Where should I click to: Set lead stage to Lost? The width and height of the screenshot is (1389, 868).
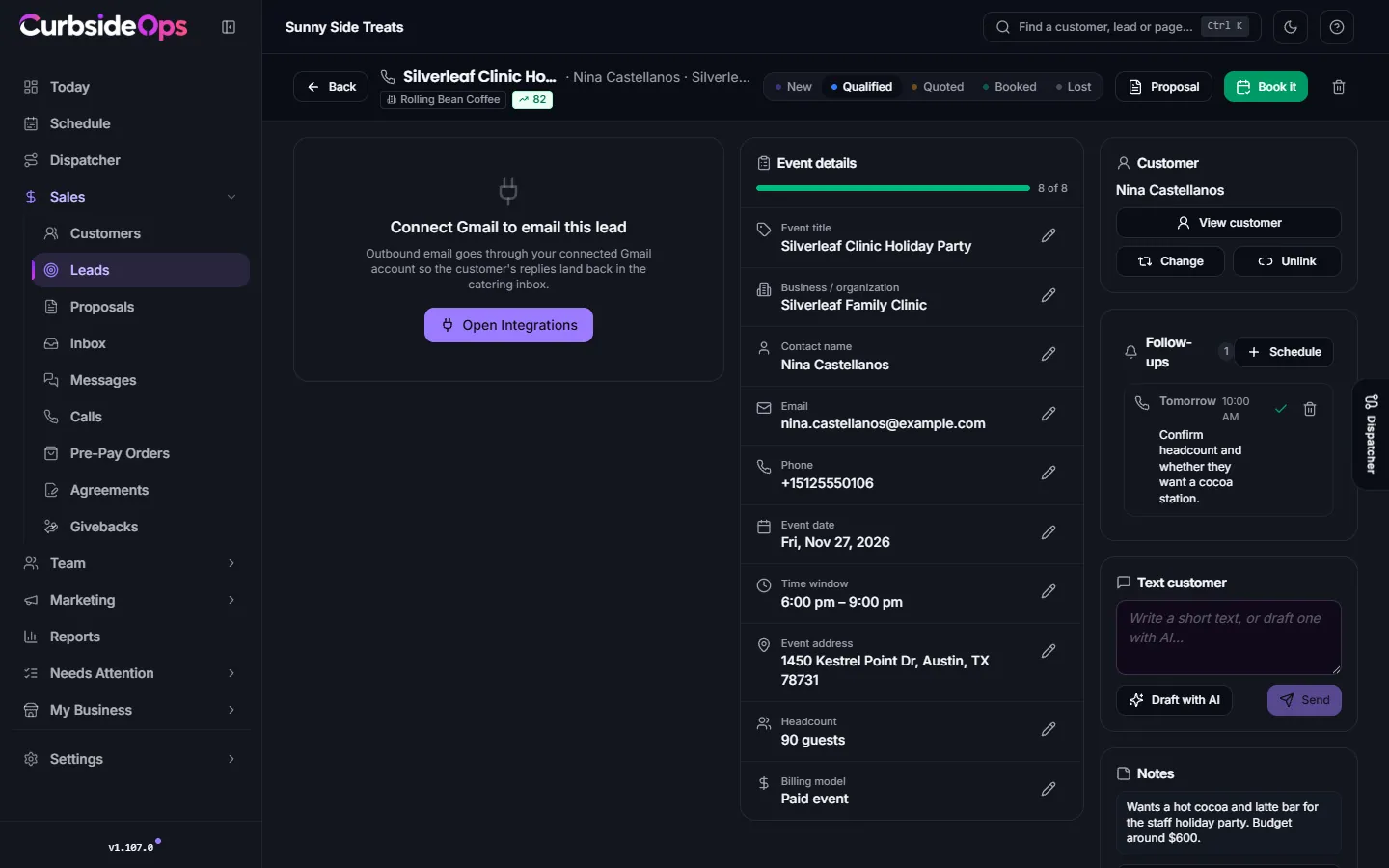(1074, 87)
